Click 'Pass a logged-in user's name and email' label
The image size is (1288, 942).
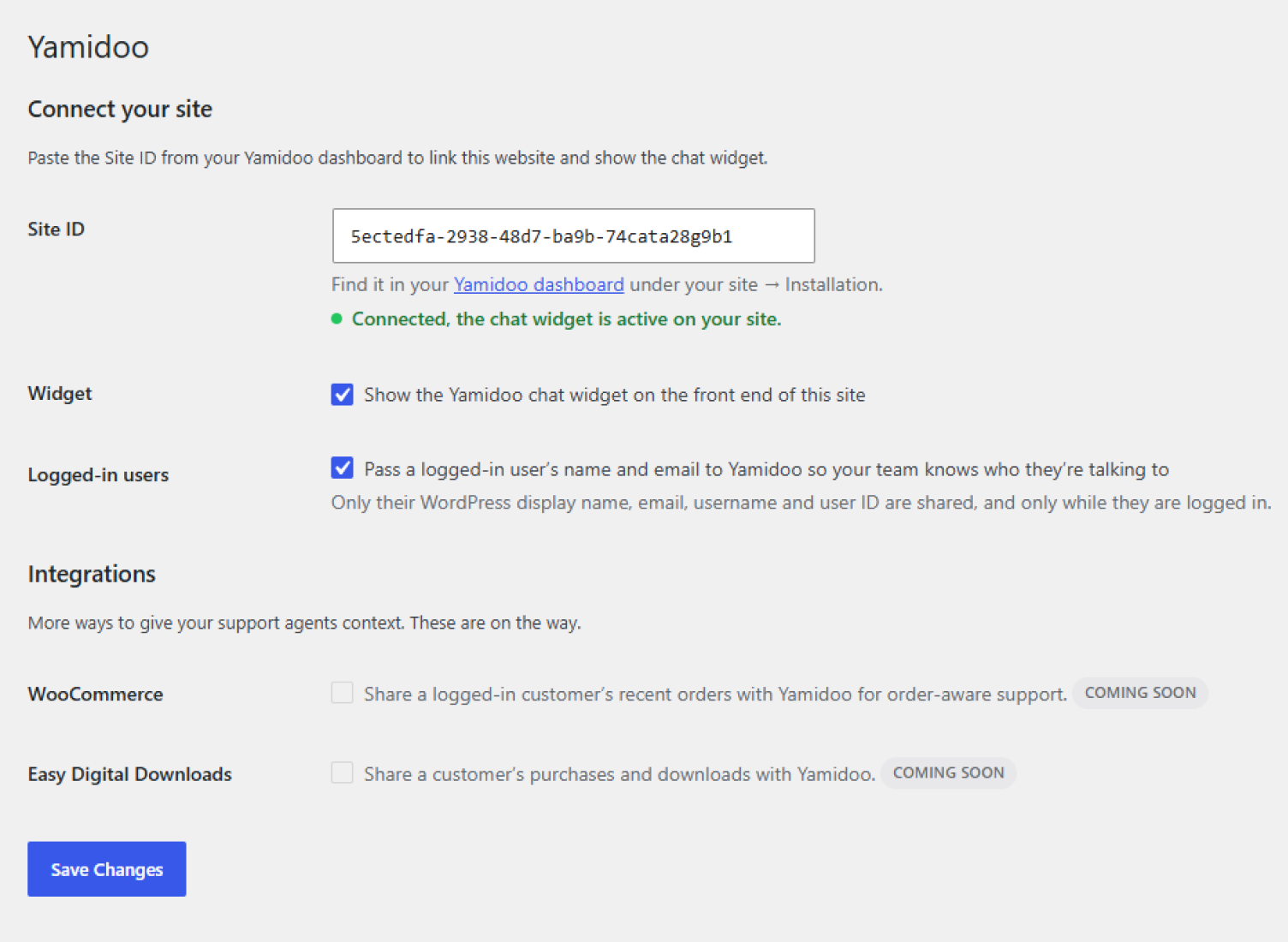point(766,469)
